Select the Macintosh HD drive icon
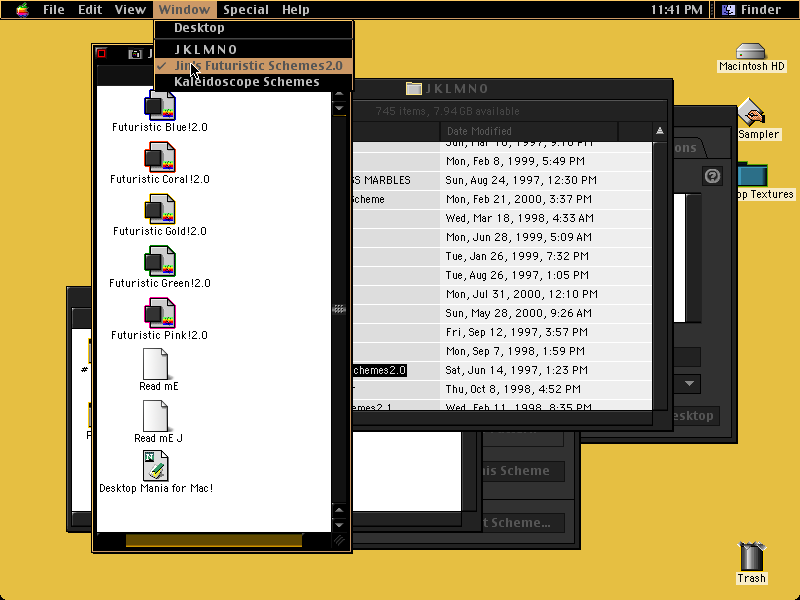The height and width of the screenshot is (600, 800). [x=751, y=52]
